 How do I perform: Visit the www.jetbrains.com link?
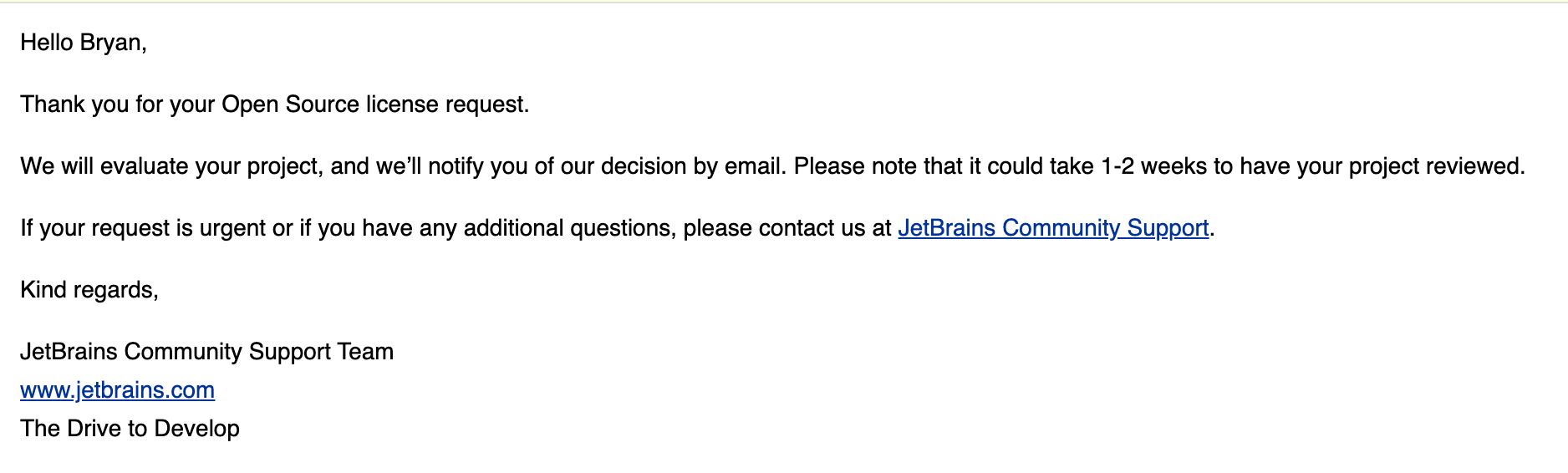click(117, 389)
